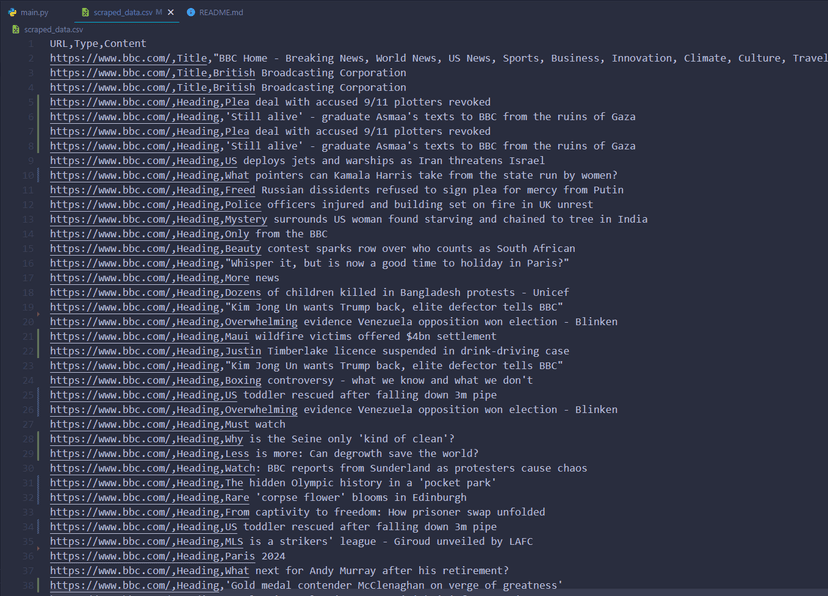Image resolution: width=828 pixels, height=596 pixels.
Task: Click the URL on the Only from the BBC line
Action: pos(110,234)
